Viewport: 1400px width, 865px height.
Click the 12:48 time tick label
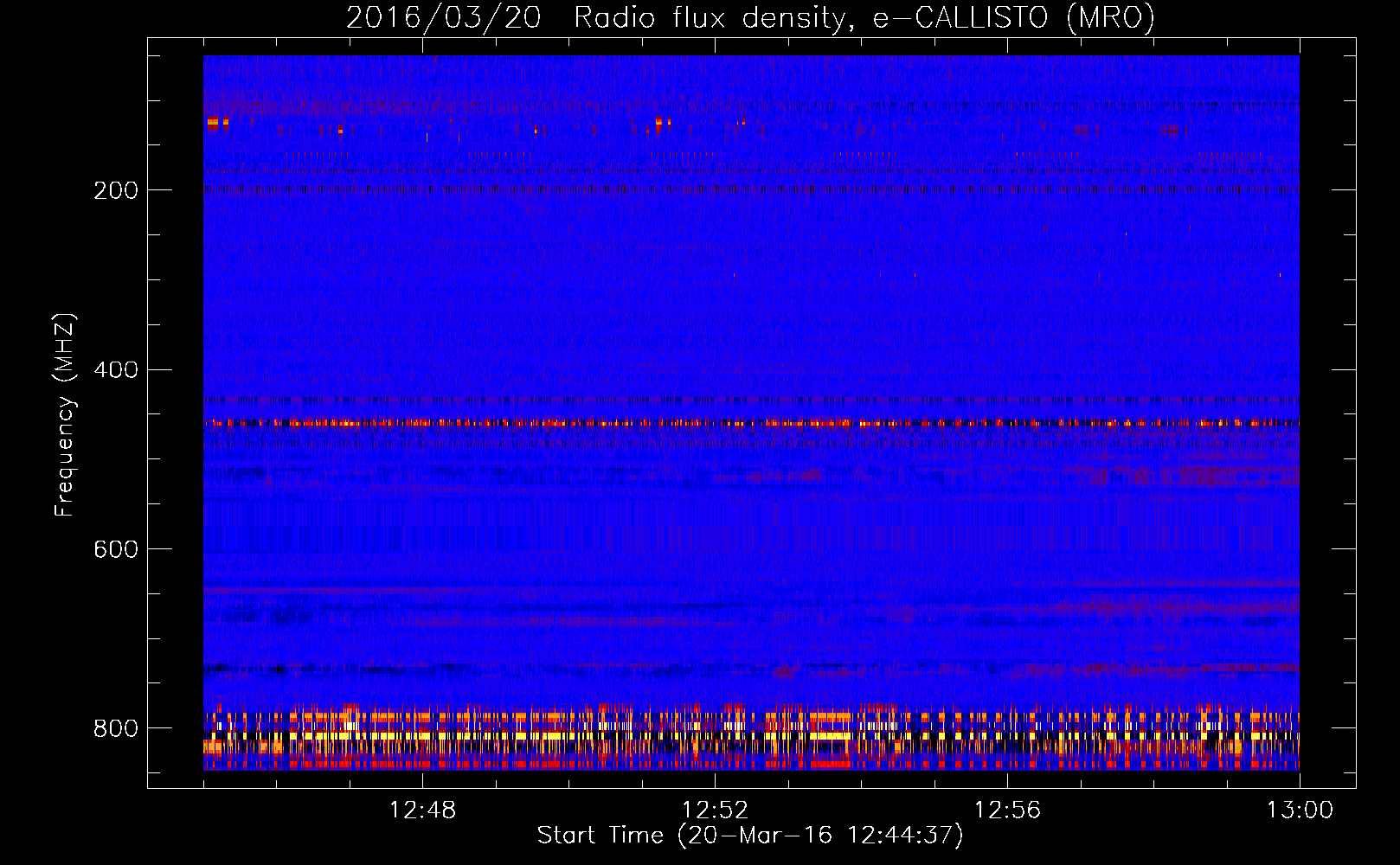(x=422, y=811)
